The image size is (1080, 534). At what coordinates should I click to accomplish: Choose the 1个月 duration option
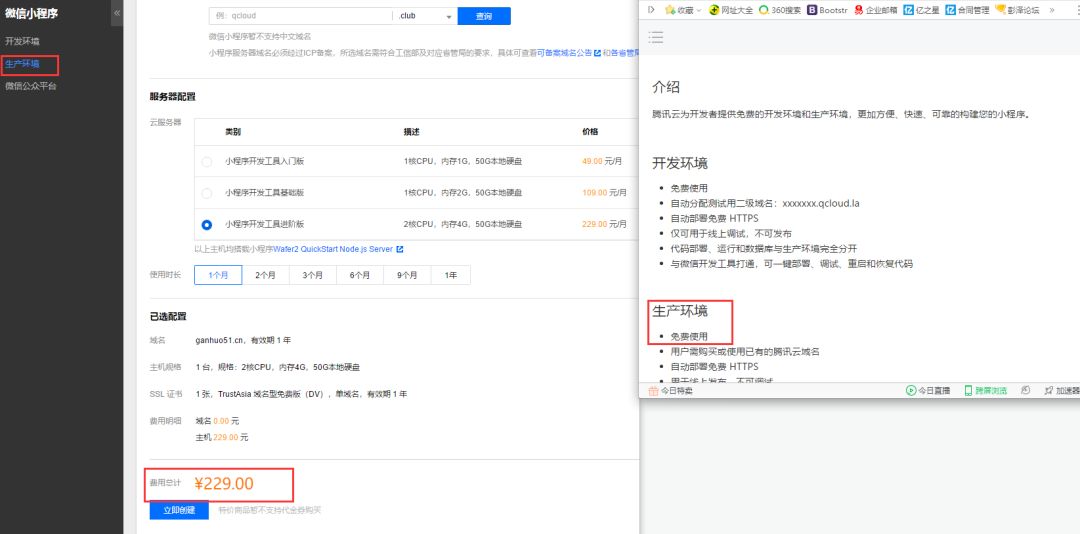[218, 275]
